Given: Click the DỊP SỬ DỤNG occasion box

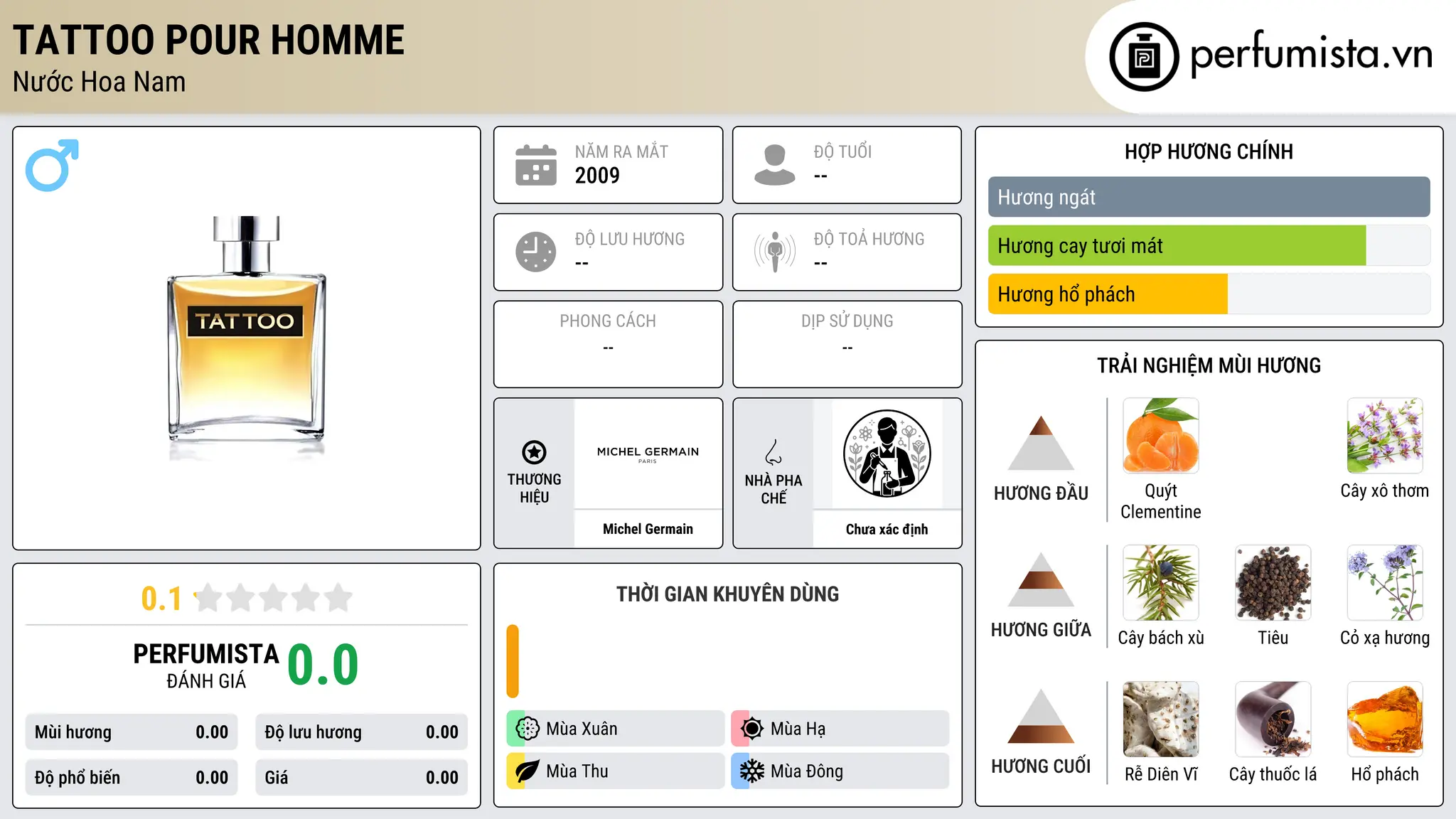Looking at the screenshot, I should coord(847,344).
